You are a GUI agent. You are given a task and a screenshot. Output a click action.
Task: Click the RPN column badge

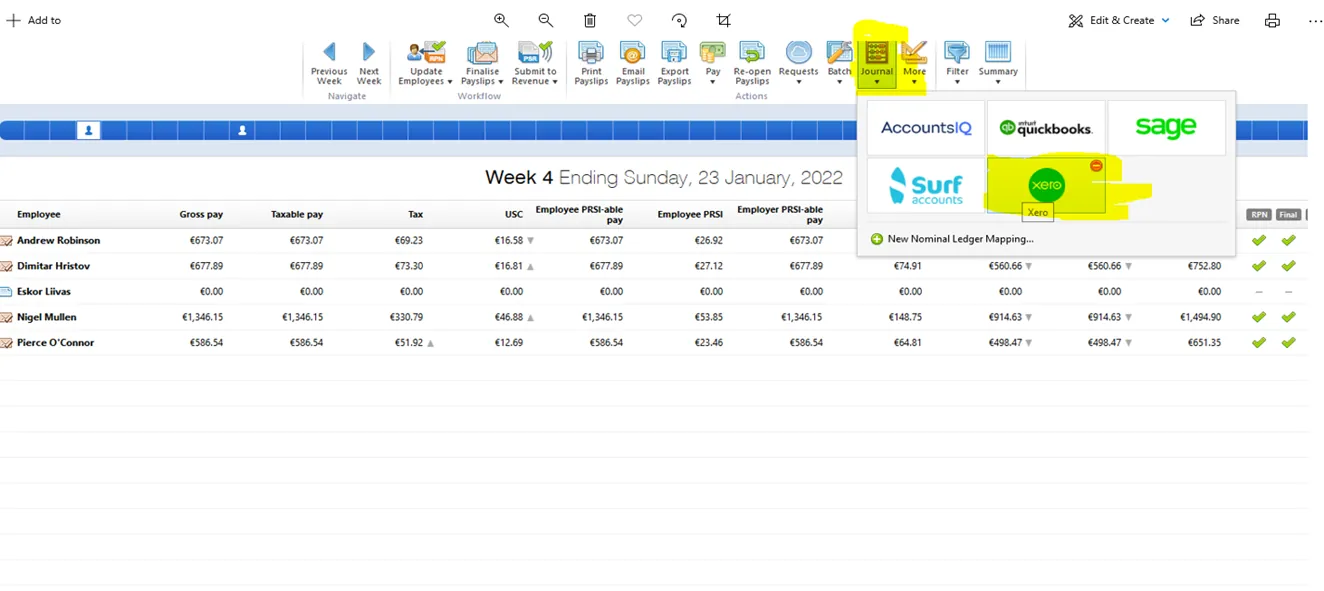tap(1259, 214)
